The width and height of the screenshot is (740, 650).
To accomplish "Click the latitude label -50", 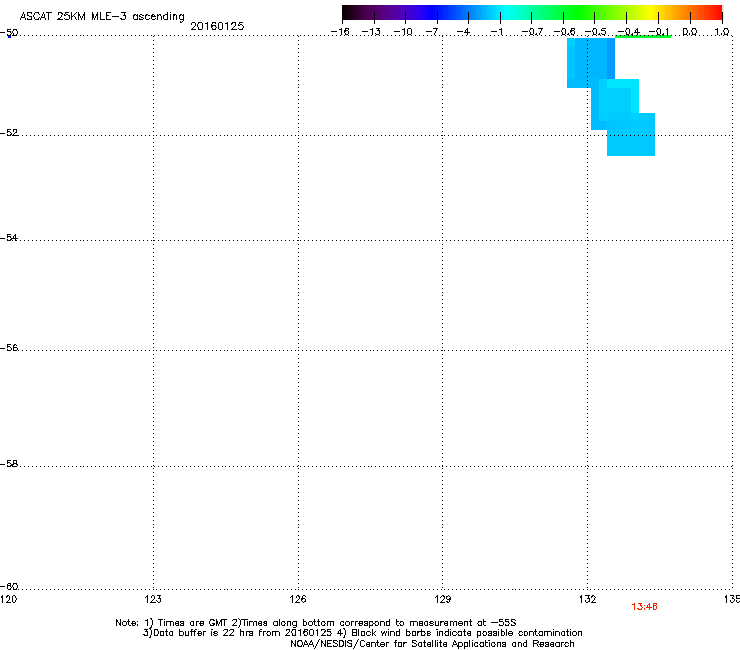I will pos(9,33).
